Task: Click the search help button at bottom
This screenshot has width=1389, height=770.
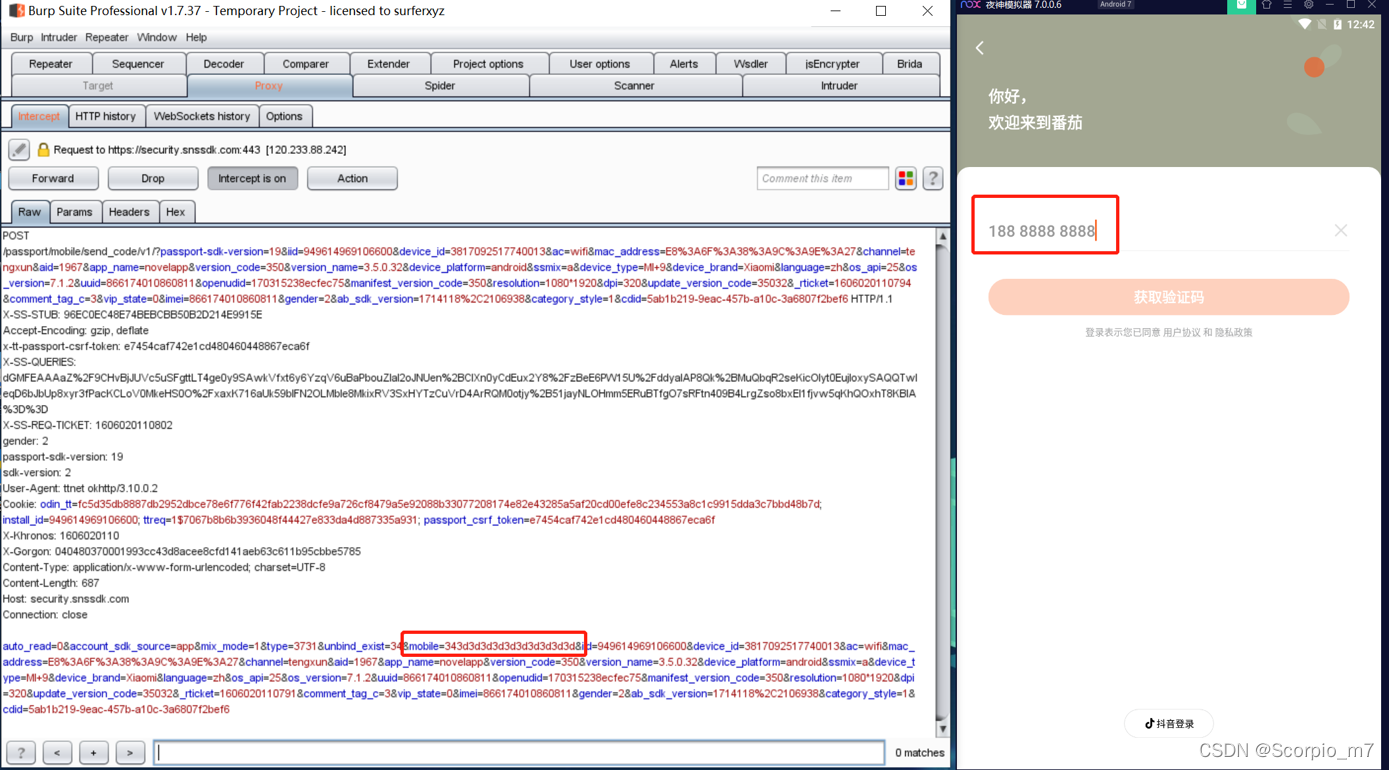Action: (x=21, y=752)
